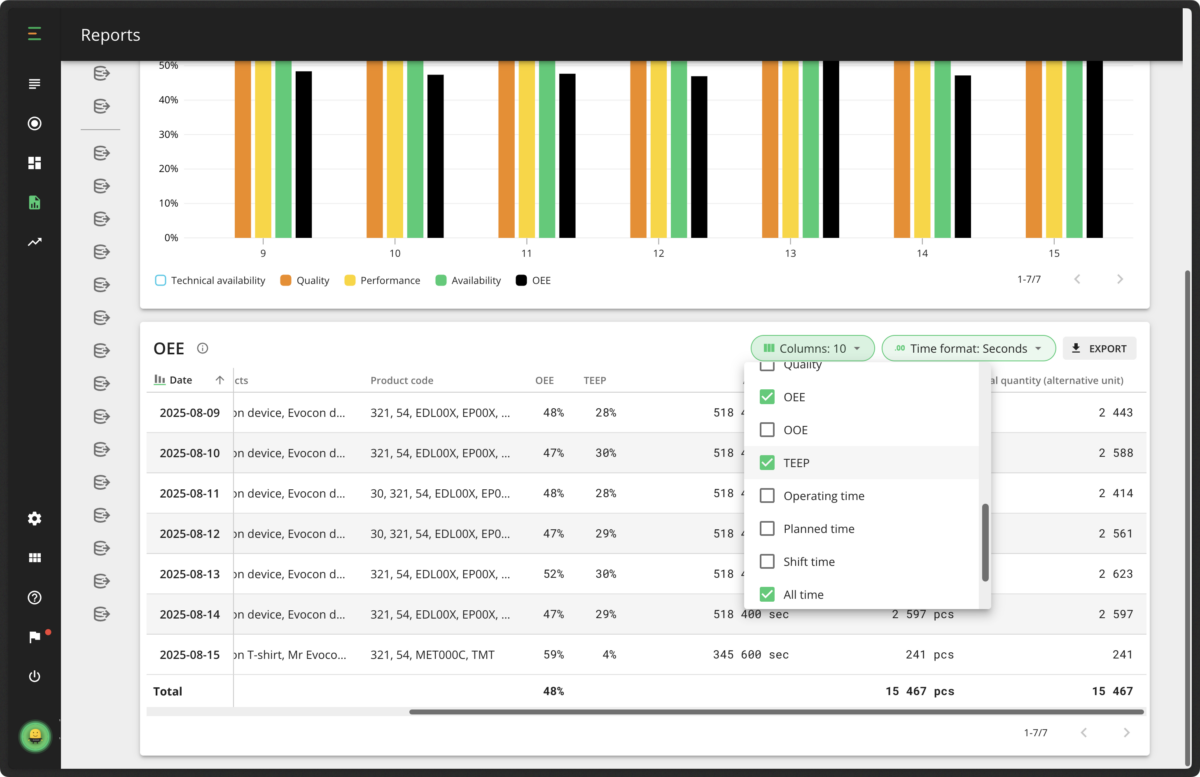Screen dimensions: 1200x777
Task: Go to next page under the chart
Action: tap(1119, 280)
